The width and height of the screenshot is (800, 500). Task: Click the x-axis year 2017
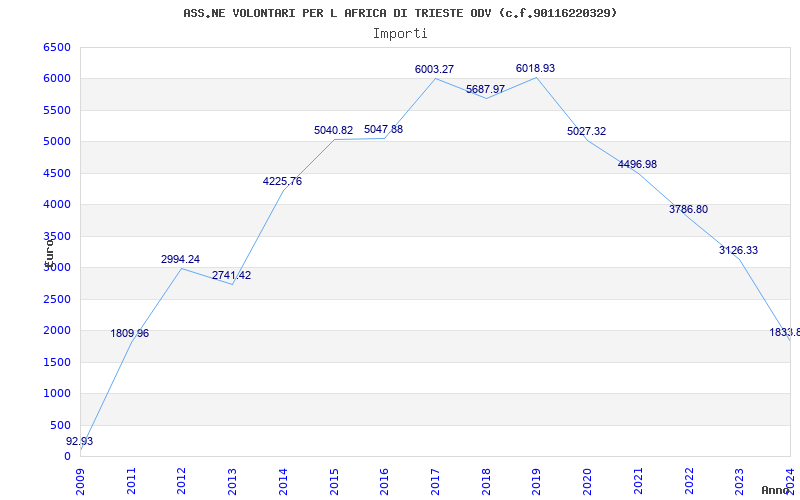pos(435,481)
